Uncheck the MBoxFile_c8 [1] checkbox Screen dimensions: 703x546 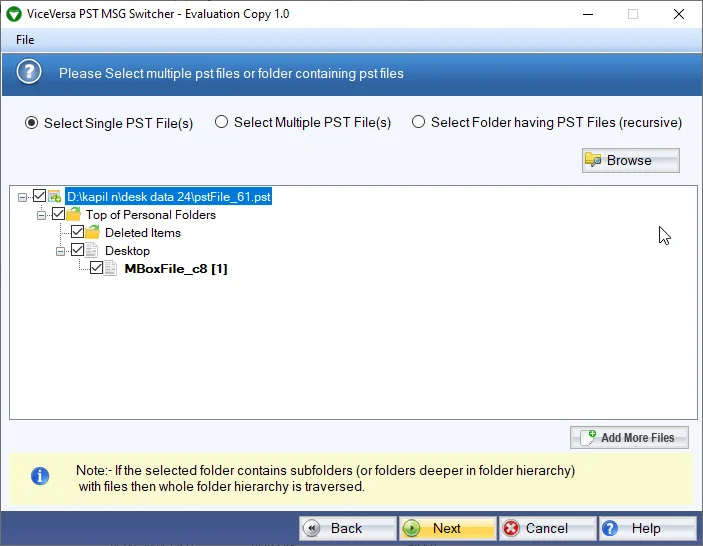[x=96, y=268]
